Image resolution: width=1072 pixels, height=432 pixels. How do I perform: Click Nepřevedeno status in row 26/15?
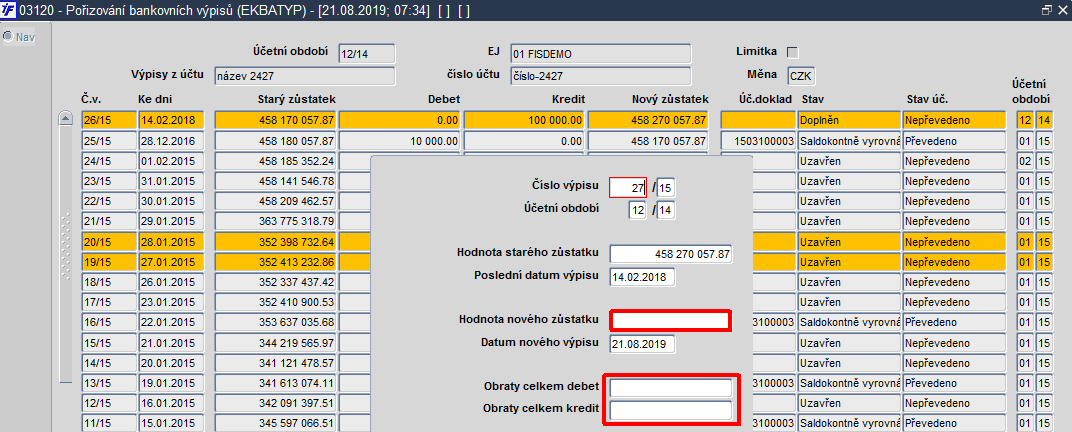point(954,120)
